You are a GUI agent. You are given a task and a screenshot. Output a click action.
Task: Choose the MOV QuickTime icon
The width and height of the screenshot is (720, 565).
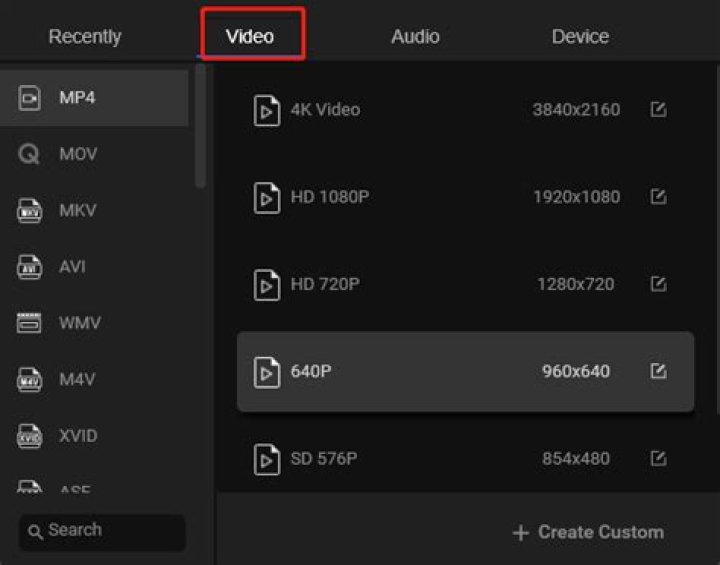coord(29,154)
